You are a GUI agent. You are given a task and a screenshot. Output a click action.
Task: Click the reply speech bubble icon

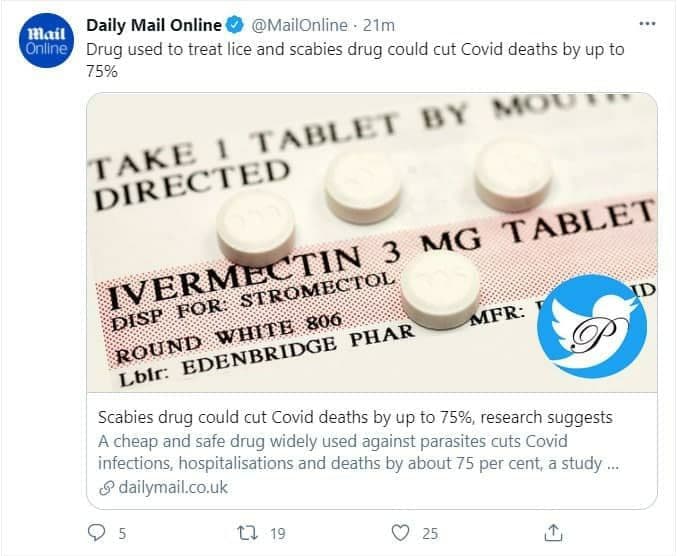point(97,533)
